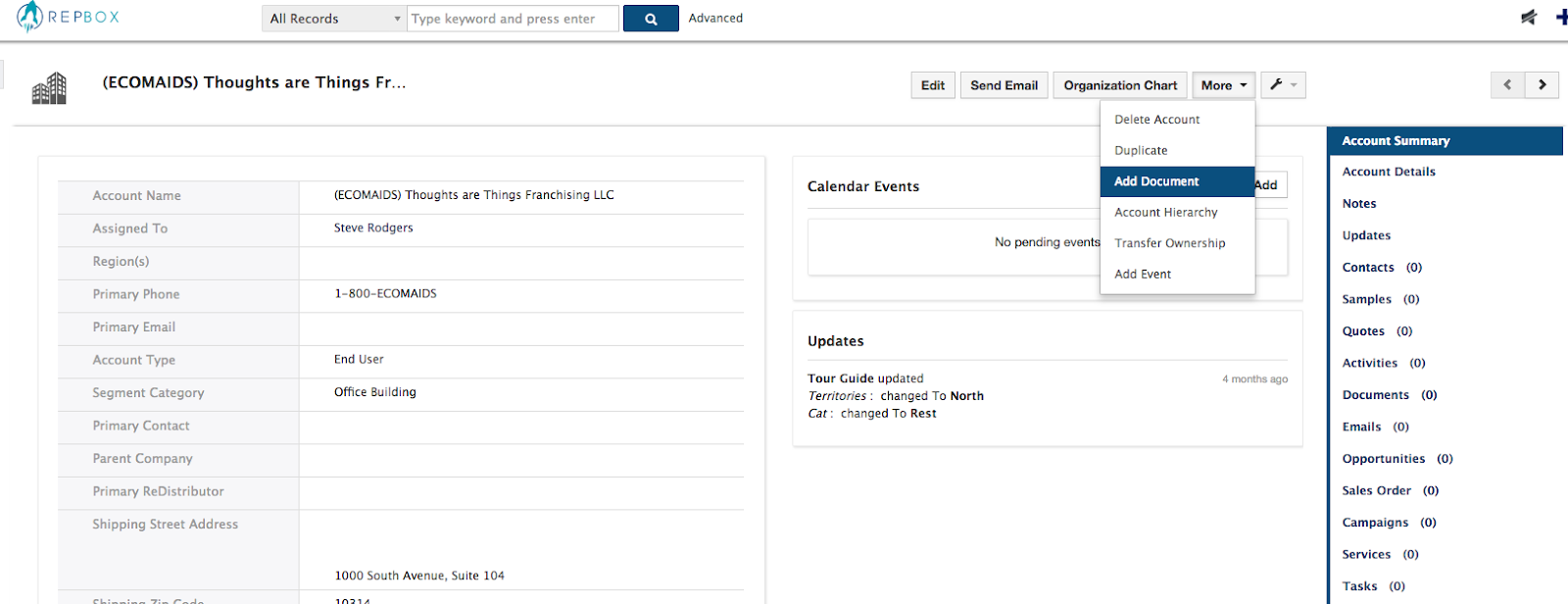Open Quotes (0) related list

(x=1377, y=331)
